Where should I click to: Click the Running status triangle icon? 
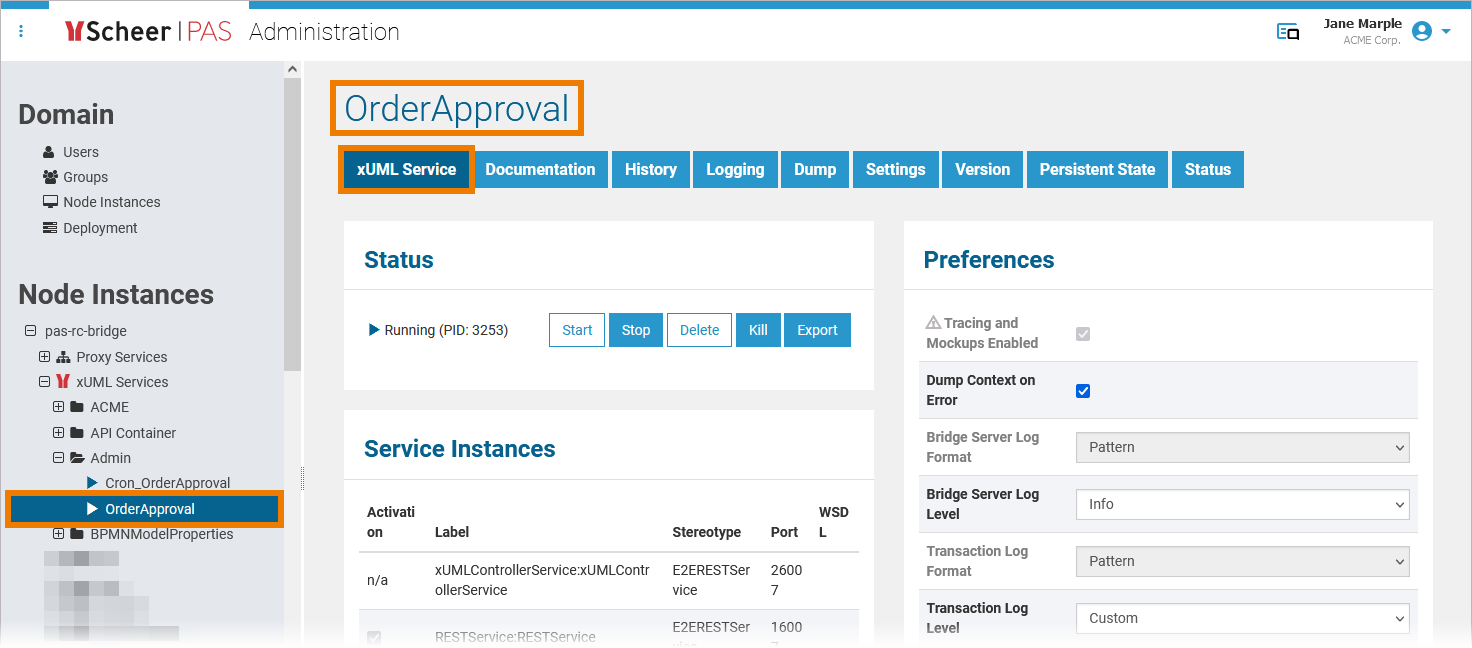click(374, 330)
